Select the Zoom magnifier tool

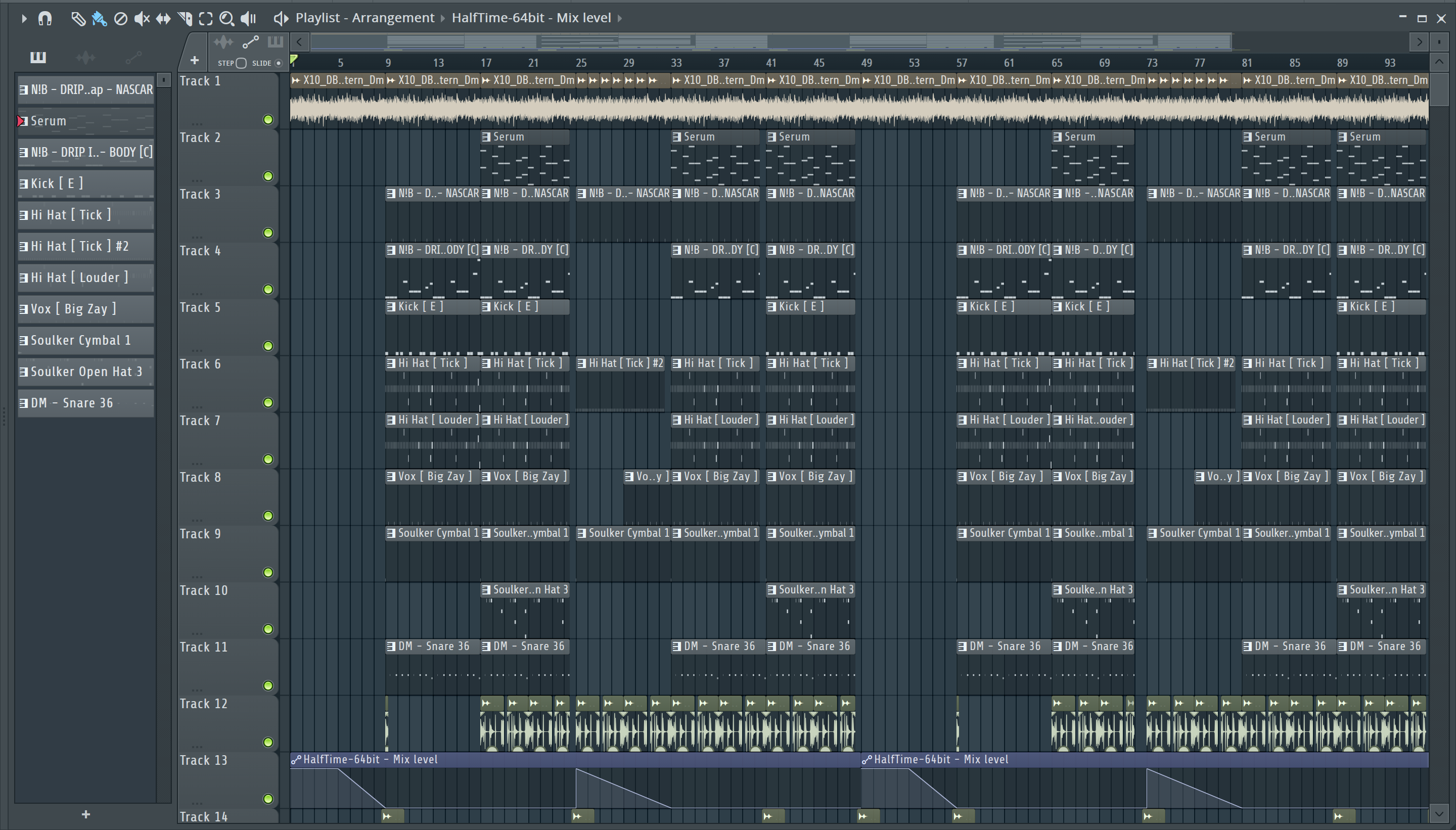226,19
